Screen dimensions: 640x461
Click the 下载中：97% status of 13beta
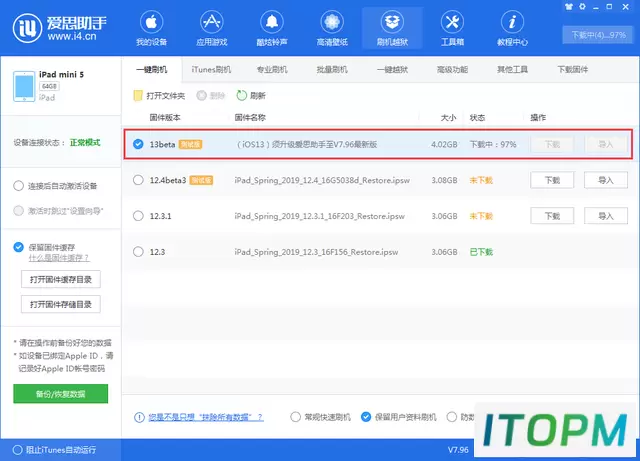[493, 144]
